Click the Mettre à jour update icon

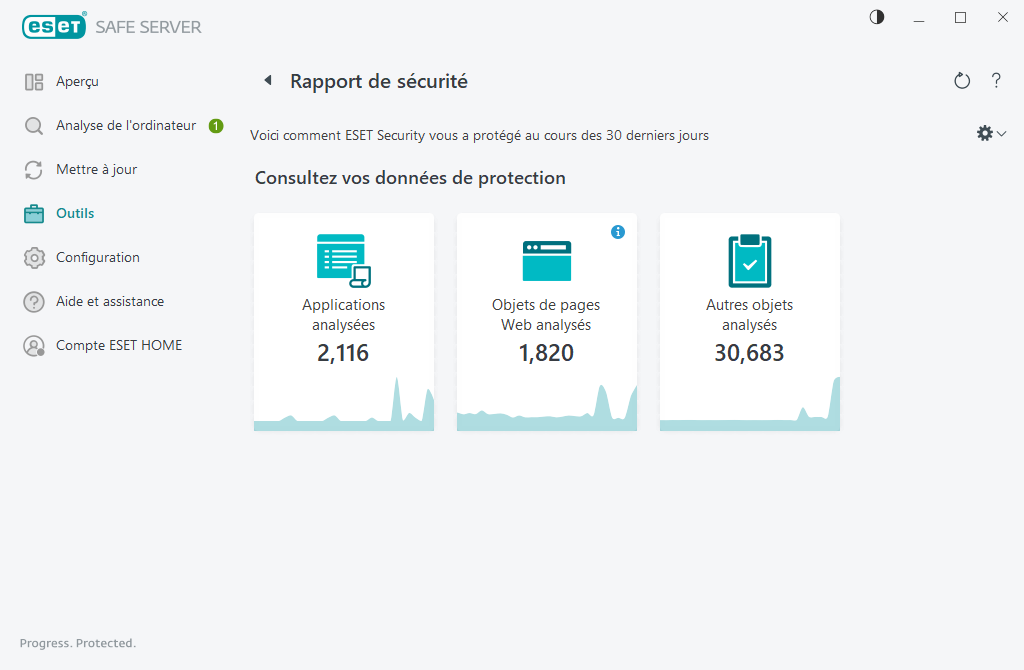[x=33, y=169]
